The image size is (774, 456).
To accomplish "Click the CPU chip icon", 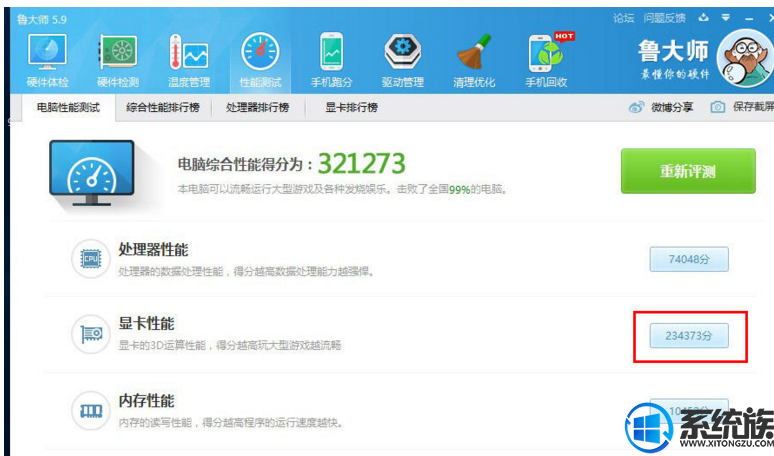I will pyautogui.click(x=91, y=259).
